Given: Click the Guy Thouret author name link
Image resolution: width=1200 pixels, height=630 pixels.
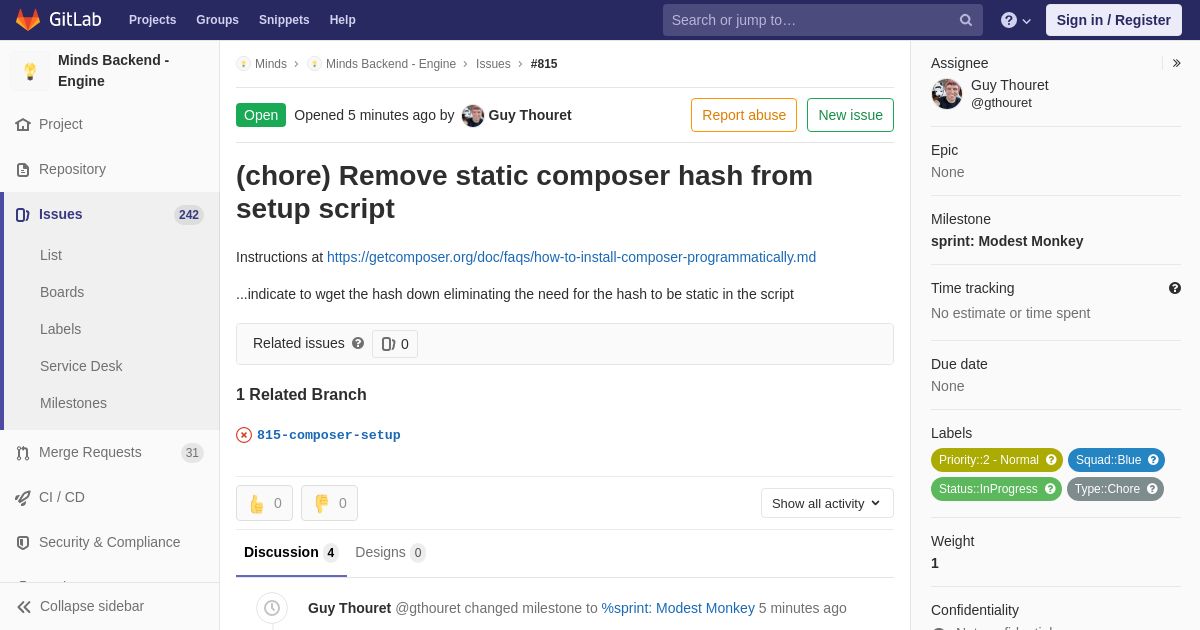Looking at the screenshot, I should pos(530,115).
